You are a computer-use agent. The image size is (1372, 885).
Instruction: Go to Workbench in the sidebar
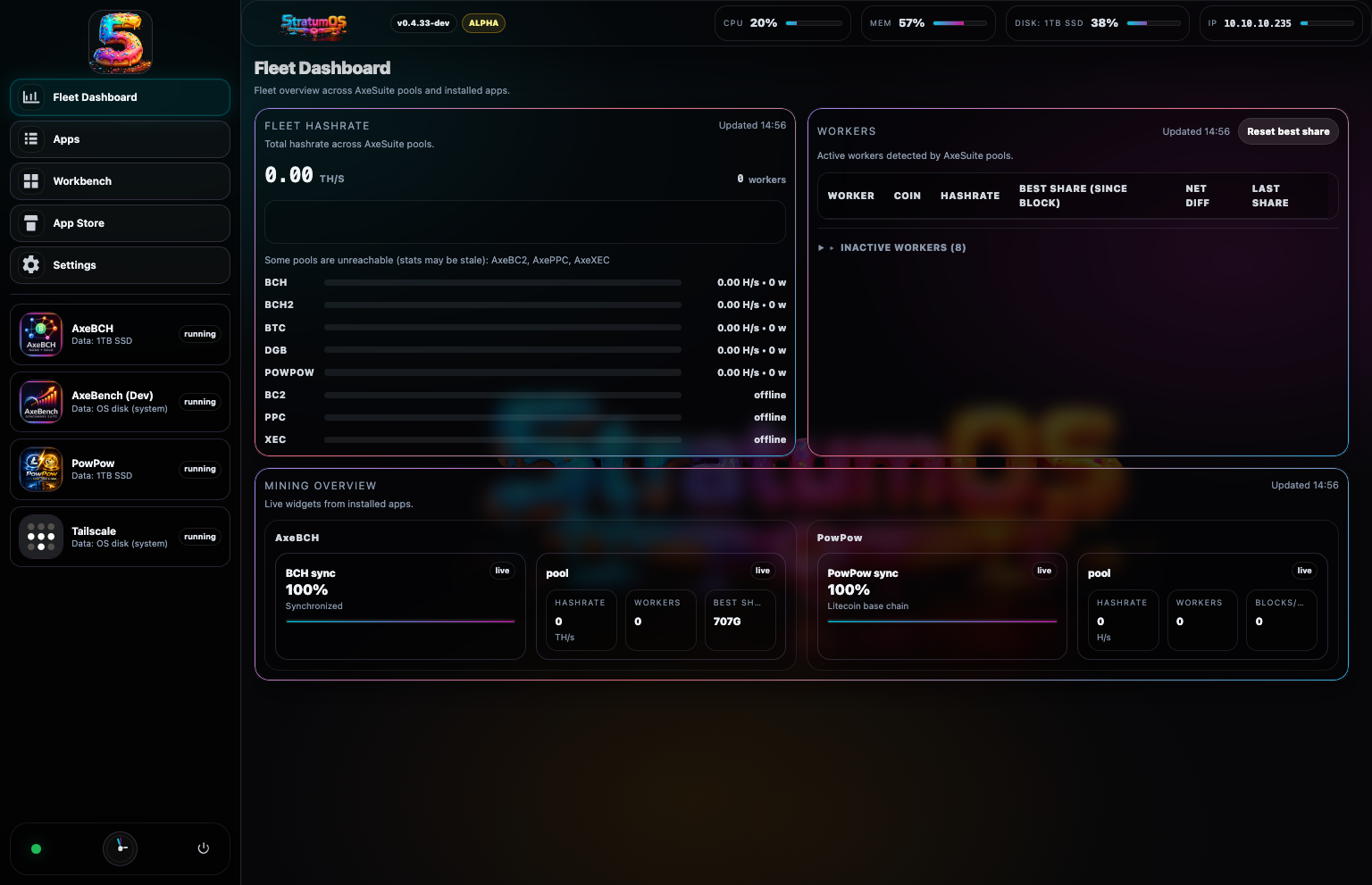tap(120, 181)
